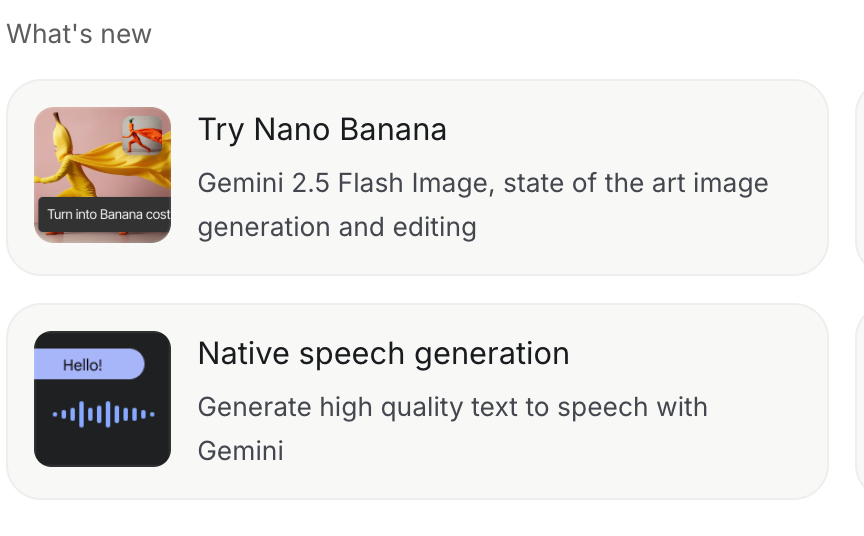Click the What's new heading

click(x=79, y=34)
